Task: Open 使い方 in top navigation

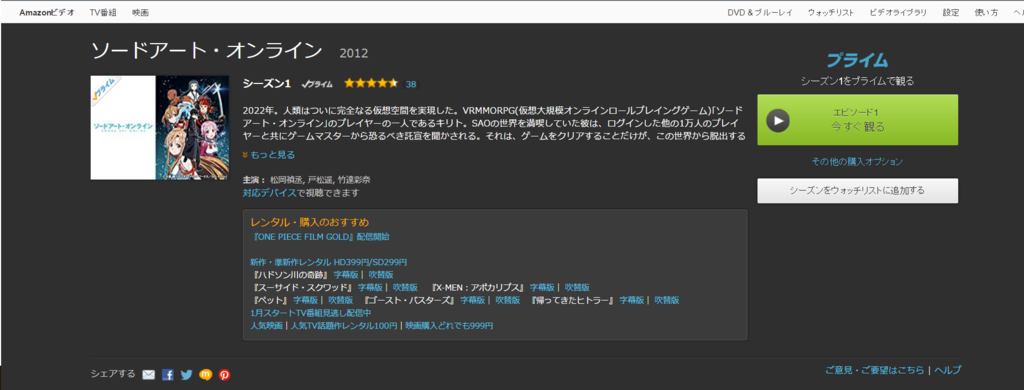Action: coord(986,12)
